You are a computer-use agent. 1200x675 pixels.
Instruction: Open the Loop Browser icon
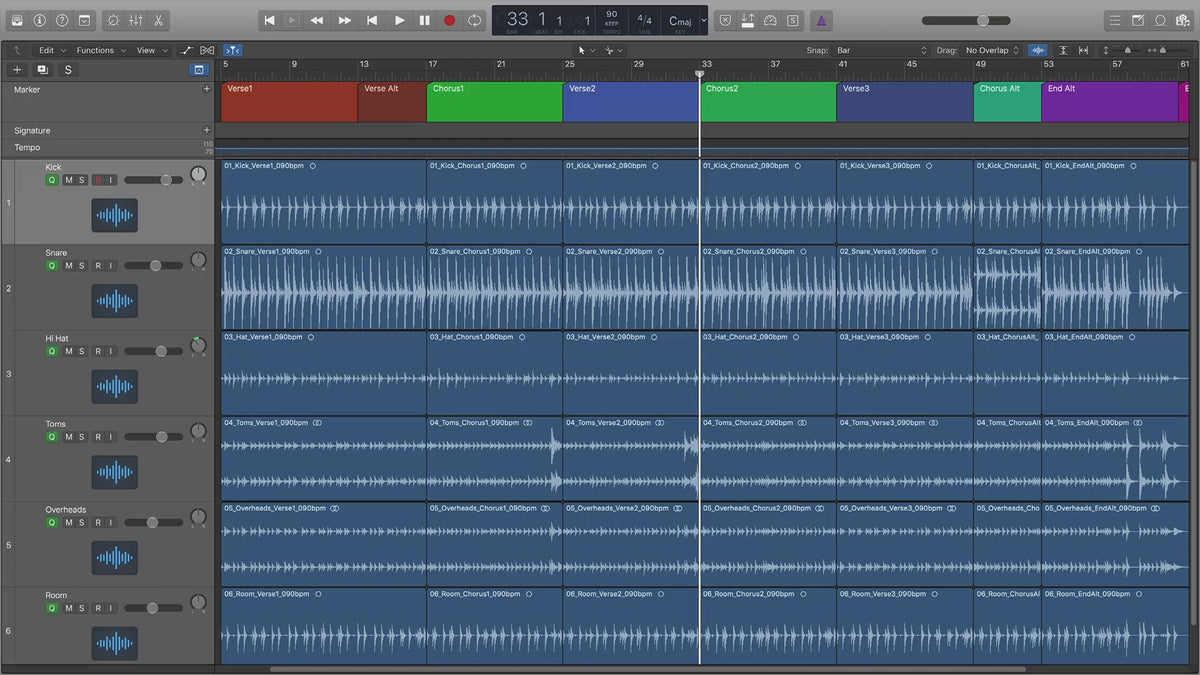pyautogui.click(x=1160, y=20)
